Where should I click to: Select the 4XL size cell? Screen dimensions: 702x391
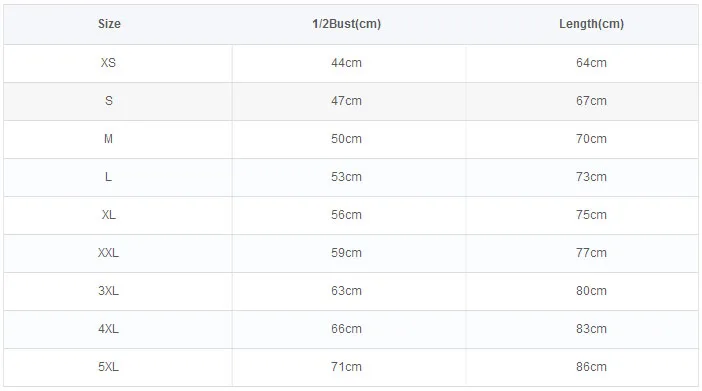[x=108, y=329]
